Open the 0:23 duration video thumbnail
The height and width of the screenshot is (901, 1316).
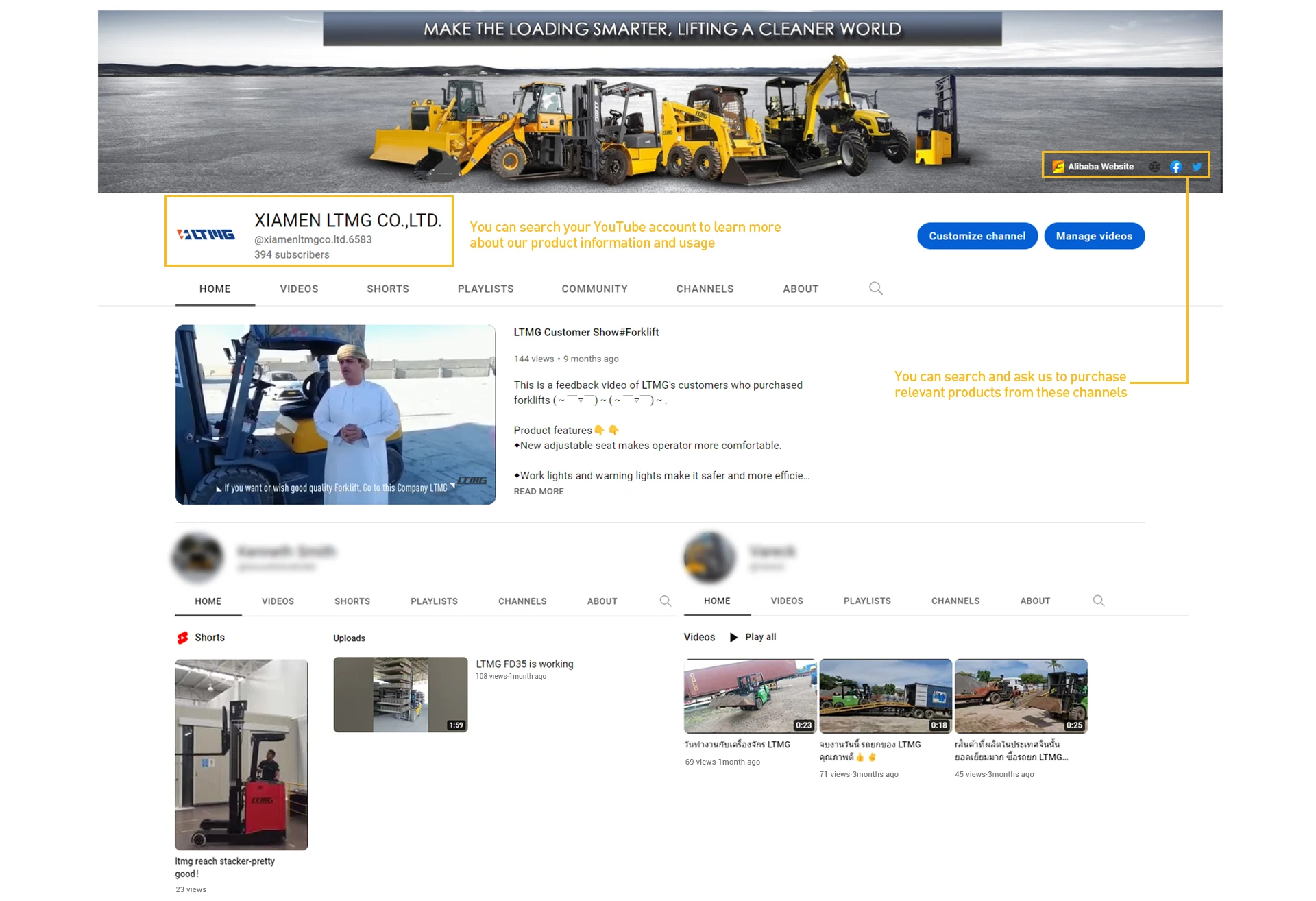click(749, 695)
